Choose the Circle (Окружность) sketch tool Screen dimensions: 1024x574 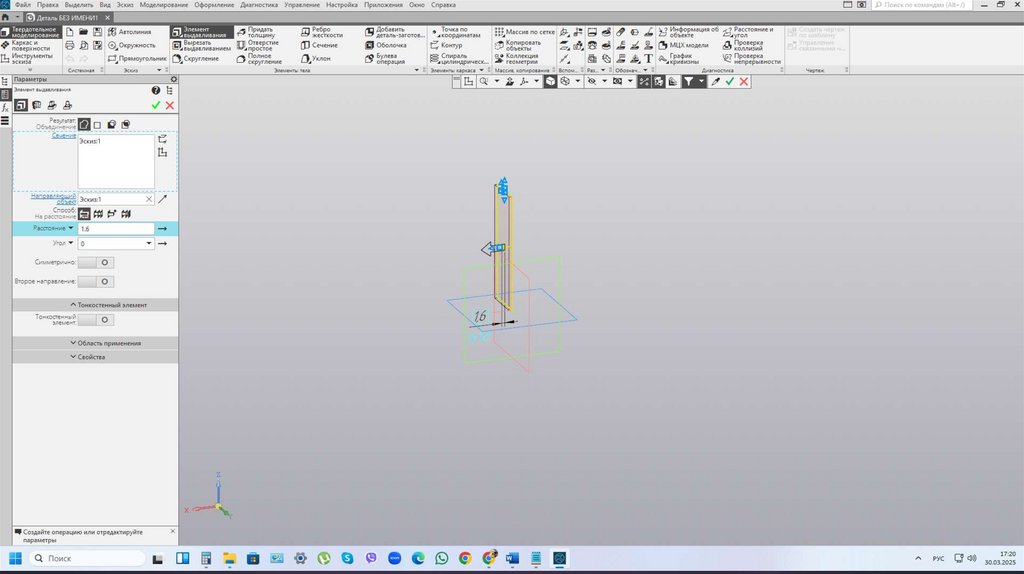(130, 45)
